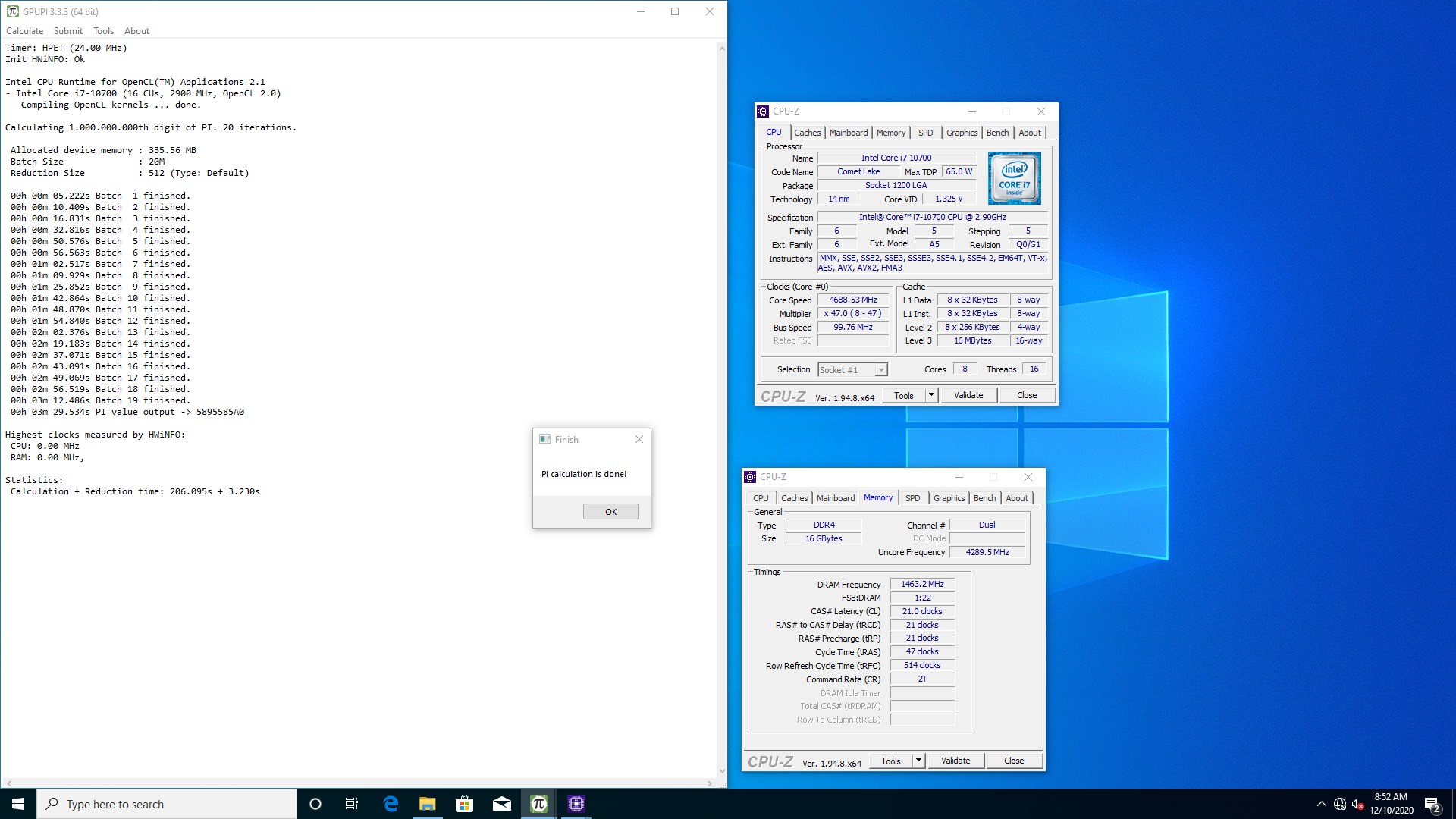This screenshot has height=819, width=1456.
Task: Expand Tools dropdown arrow in bottom CPU-Z
Action: (918, 761)
